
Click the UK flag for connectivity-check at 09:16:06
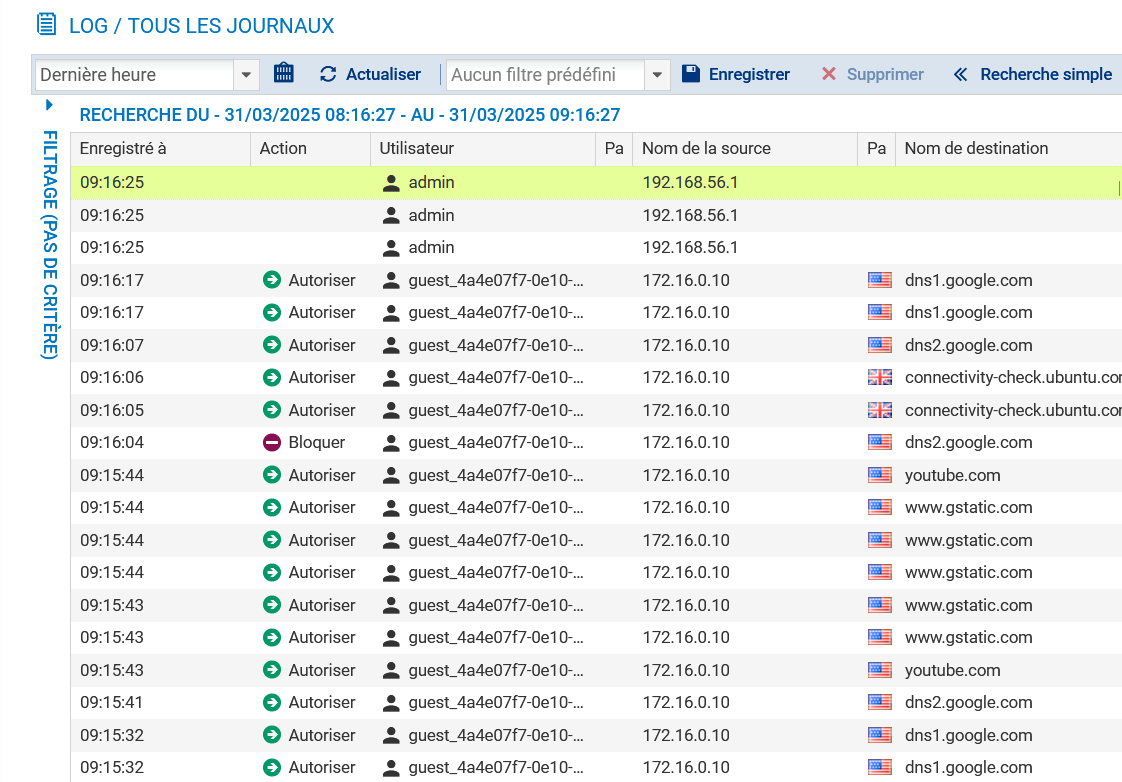click(879, 377)
